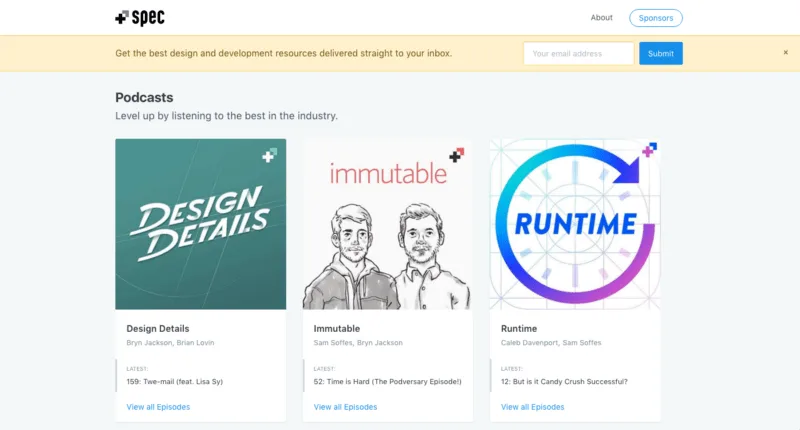
Task: Select the Immutable podcast title
Action: (x=337, y=328)
